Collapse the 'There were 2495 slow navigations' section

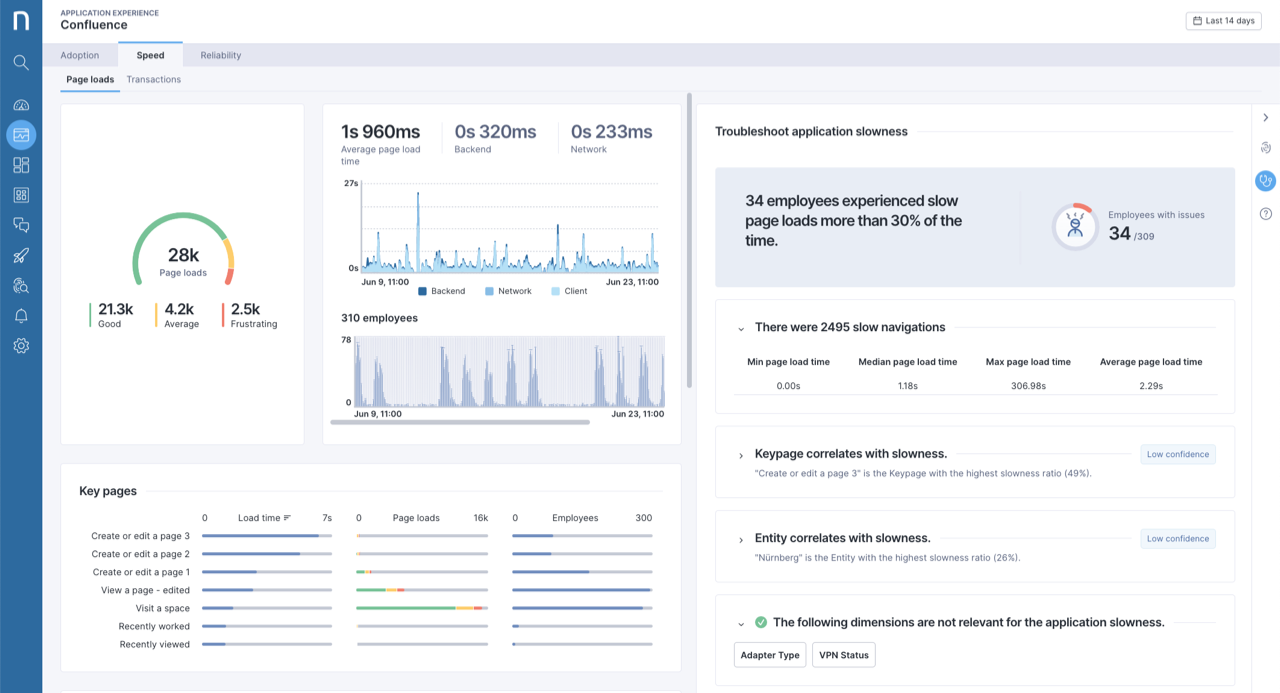[x=741, y=328]
